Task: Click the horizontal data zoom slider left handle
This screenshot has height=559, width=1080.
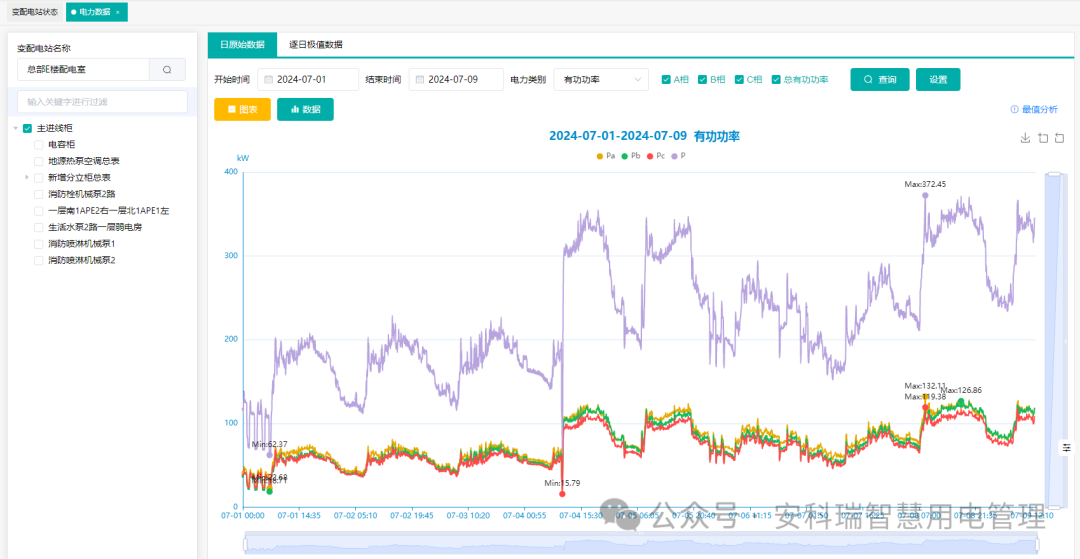Action: click(246, 544)
